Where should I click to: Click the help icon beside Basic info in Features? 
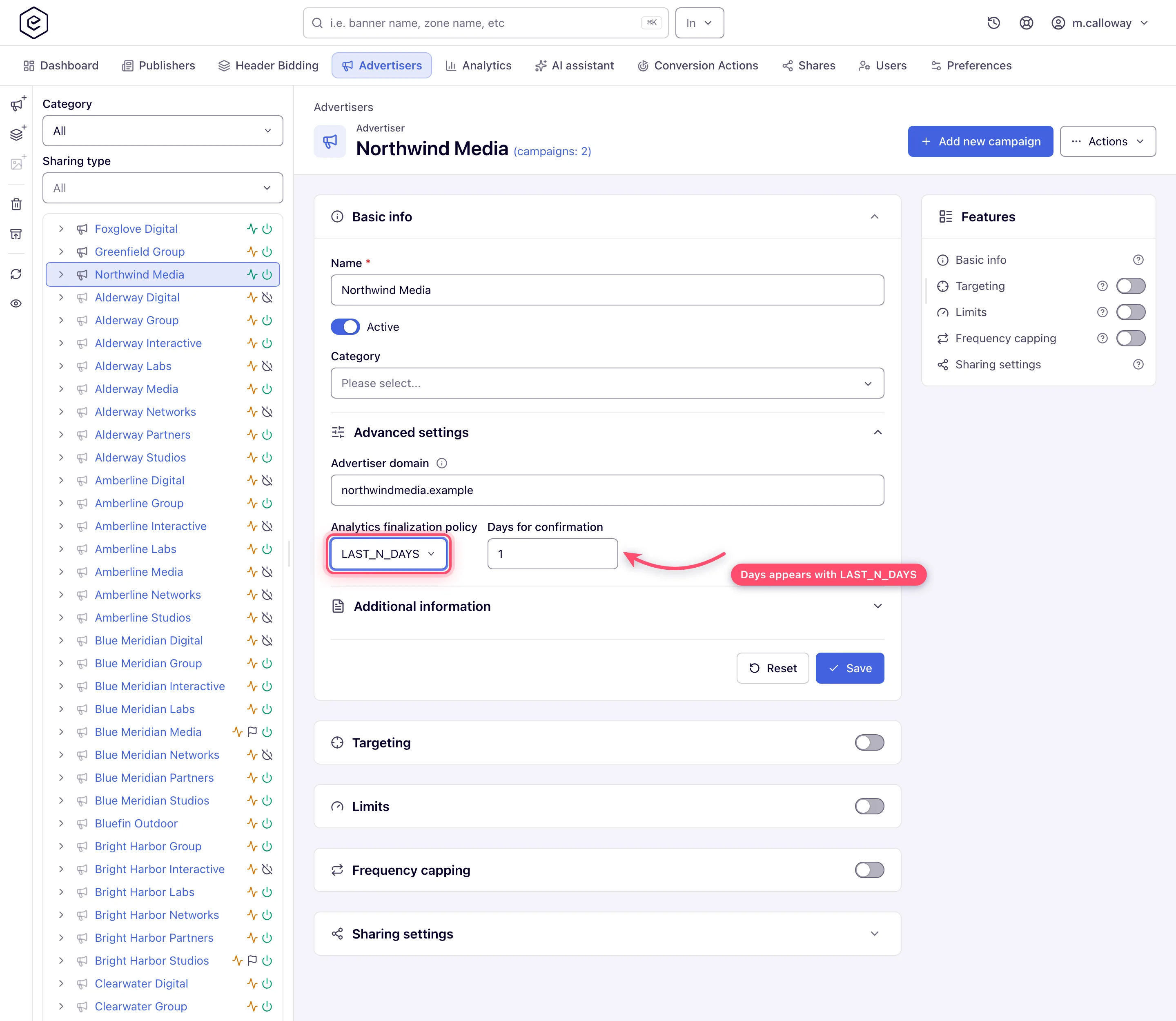[x=1138, y=260]
